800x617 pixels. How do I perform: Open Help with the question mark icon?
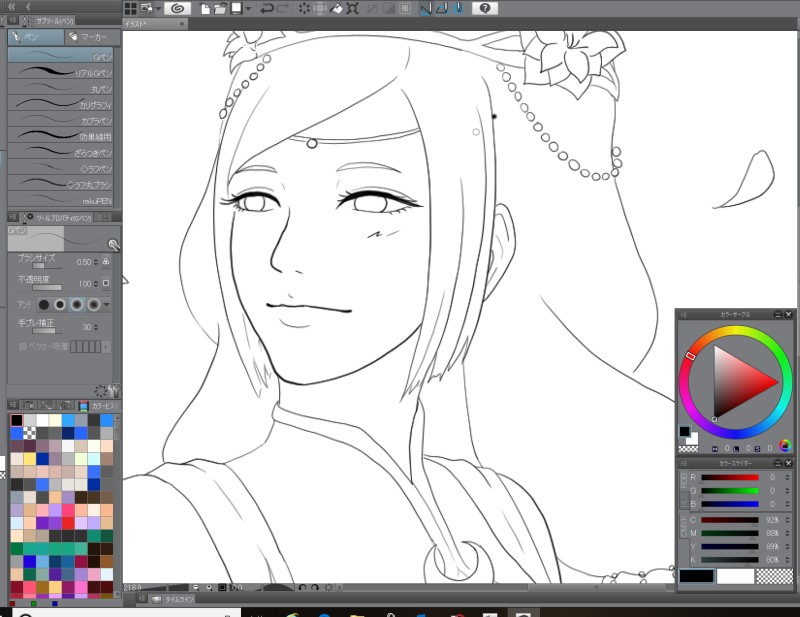click(x=485, y=8)
